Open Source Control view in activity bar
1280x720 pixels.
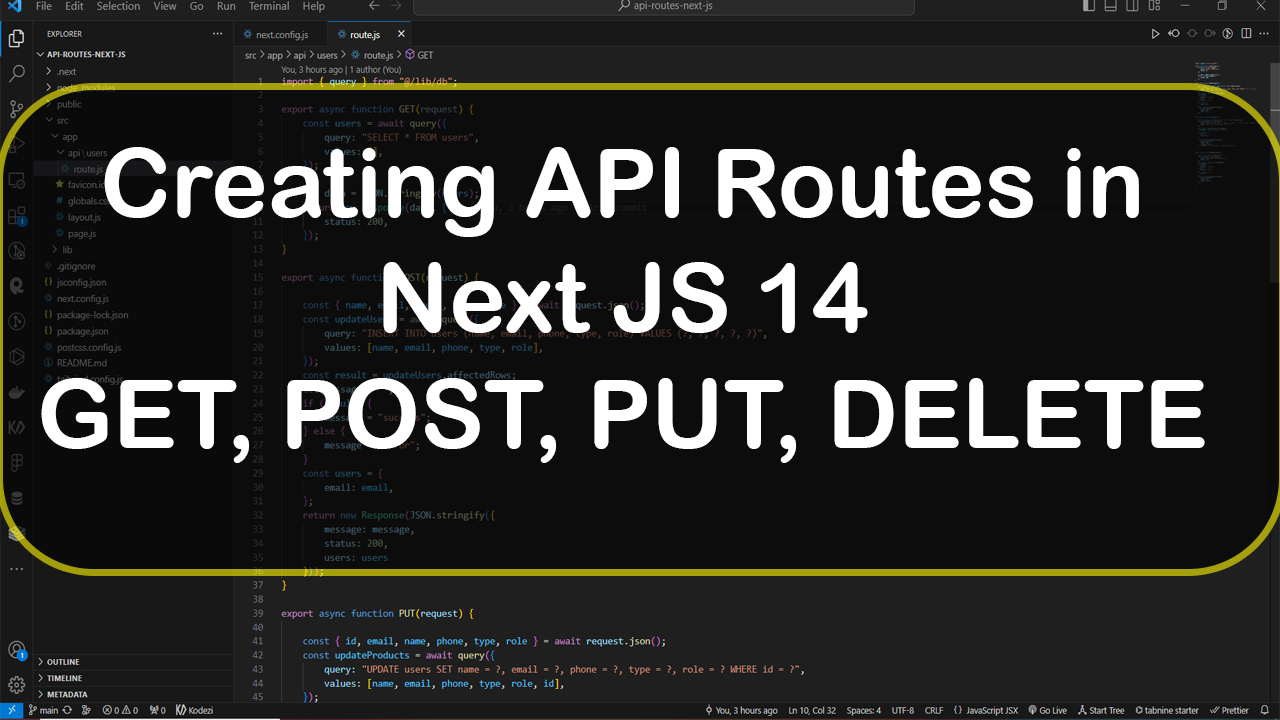(x=16, y=108)
